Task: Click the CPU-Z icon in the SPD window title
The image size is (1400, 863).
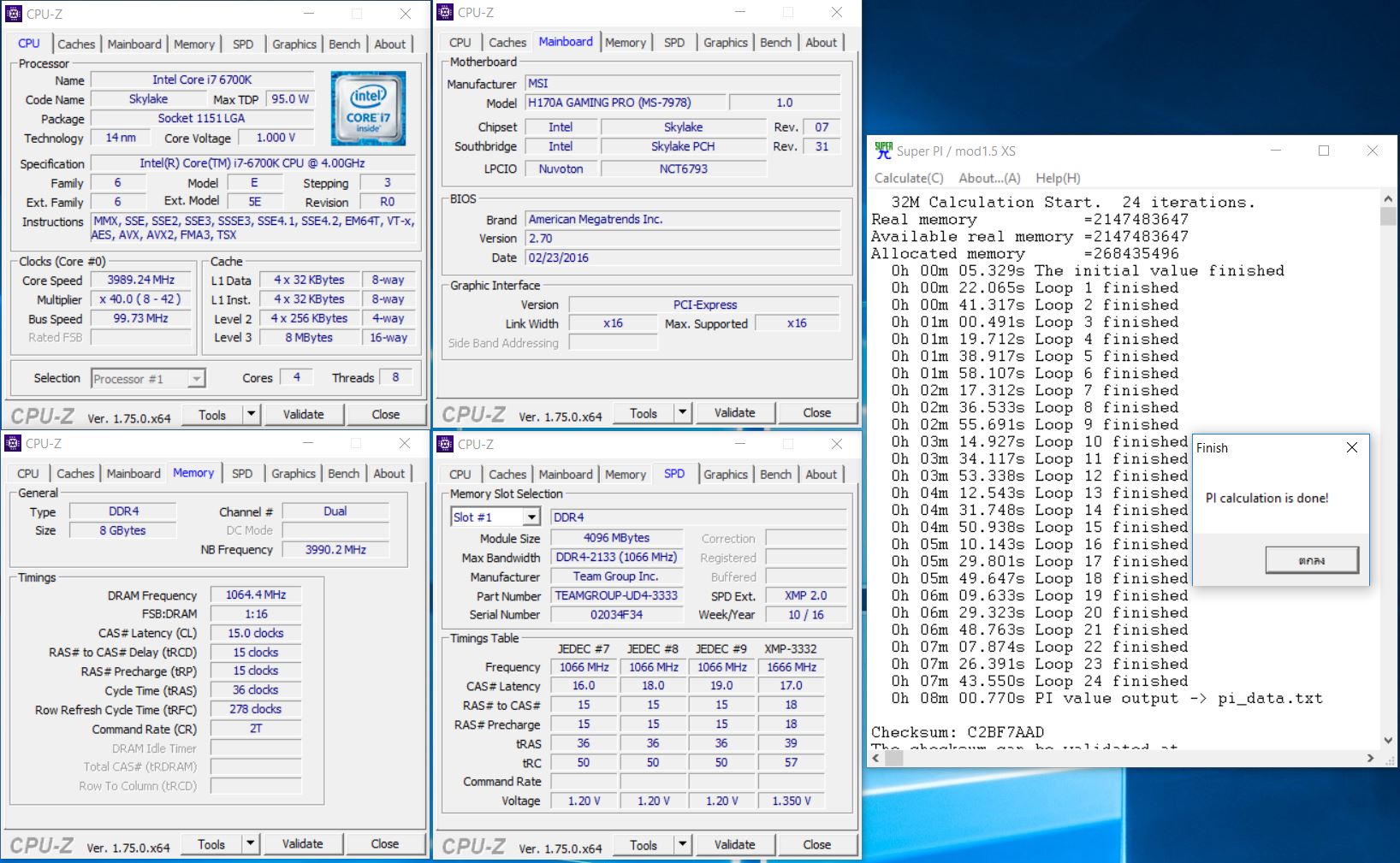Action: click(x=445, y=444)
